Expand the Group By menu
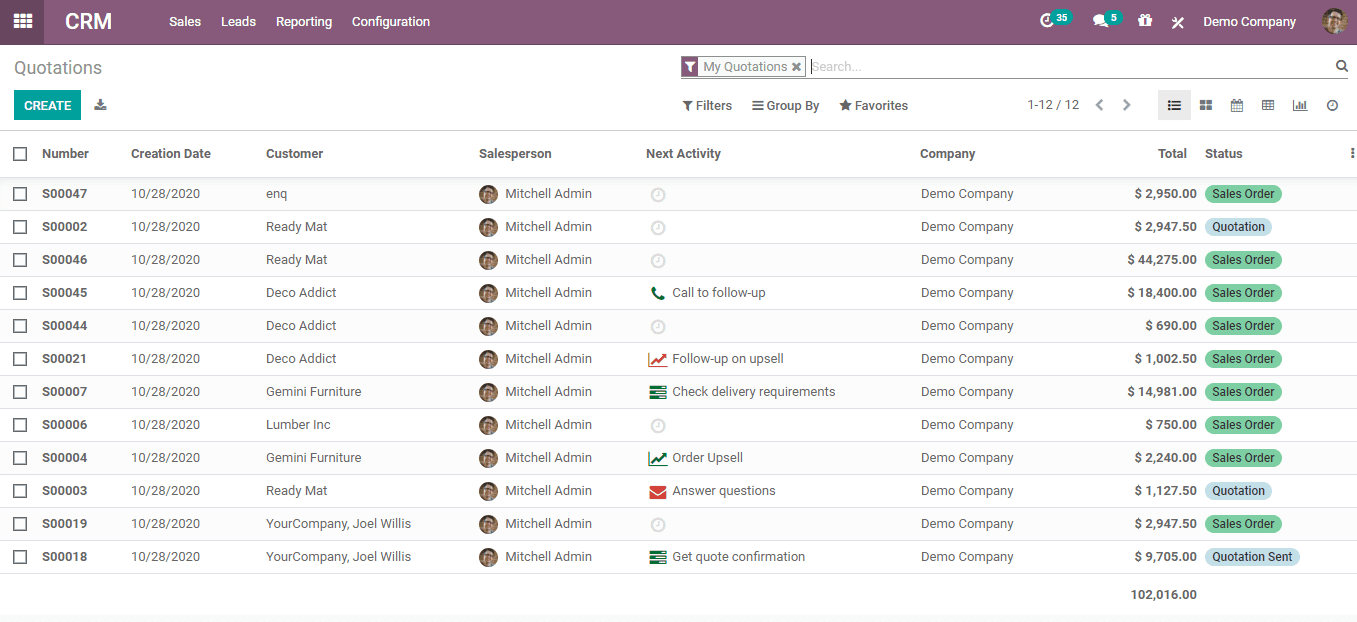1357x622 pixels. point(785,105)
